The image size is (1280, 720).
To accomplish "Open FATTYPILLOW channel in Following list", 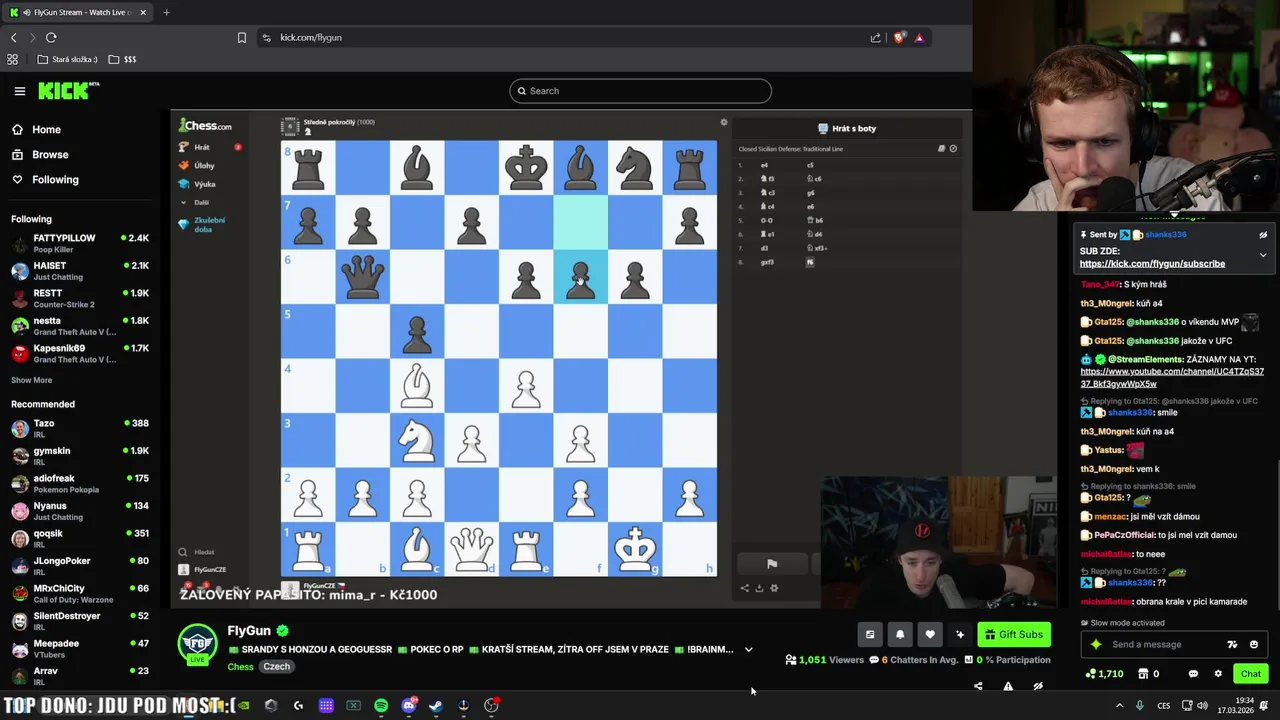I will [80, 243].
